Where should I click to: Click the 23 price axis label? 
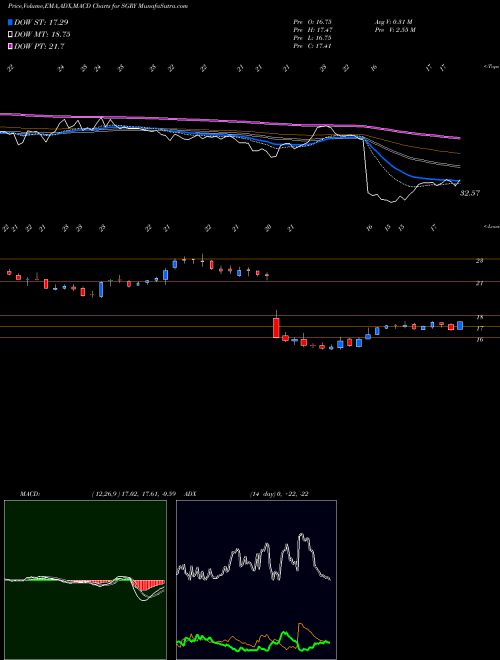click(x=479, y=261)
